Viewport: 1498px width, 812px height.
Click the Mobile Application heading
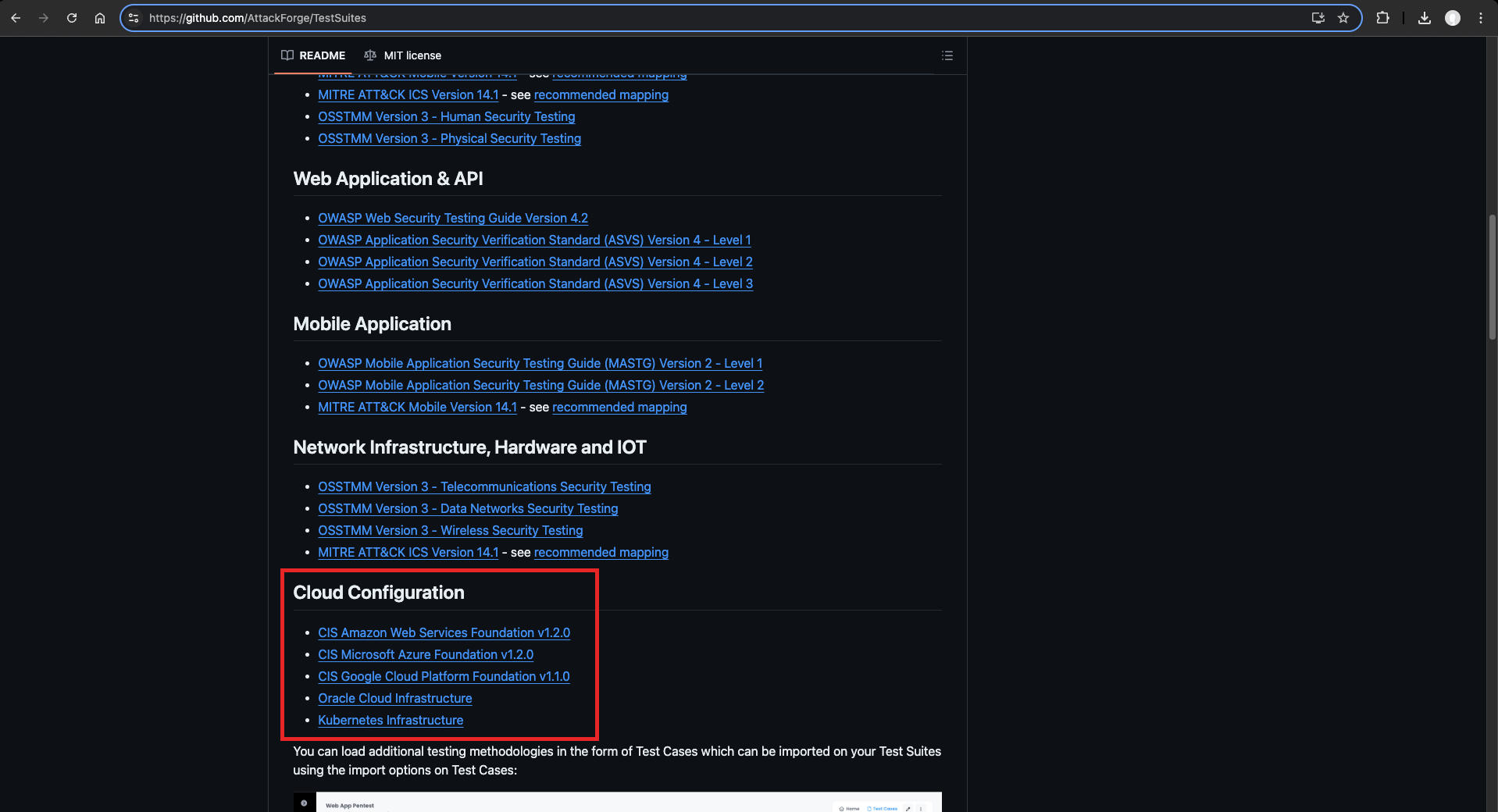click(372, 324)
